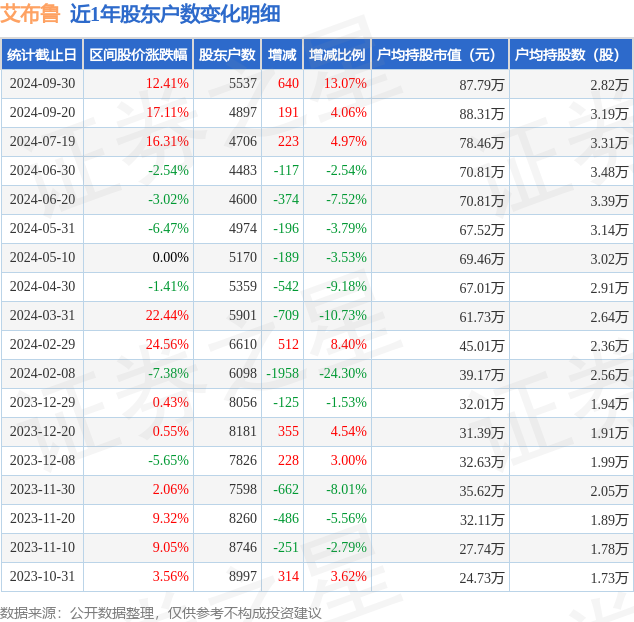Click the date cell 2023-12-20

[x=42, y=432]
